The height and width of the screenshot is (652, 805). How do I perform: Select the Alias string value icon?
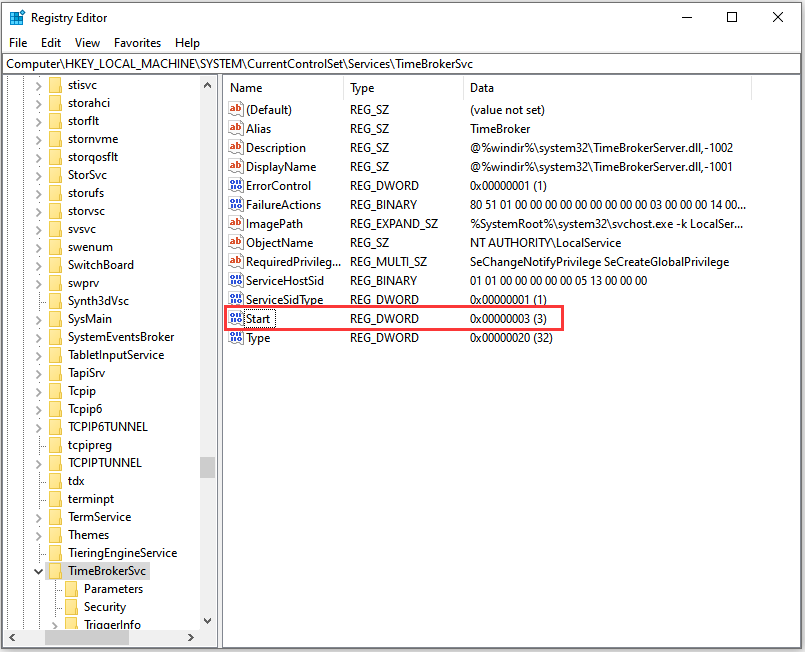[236, 128]
